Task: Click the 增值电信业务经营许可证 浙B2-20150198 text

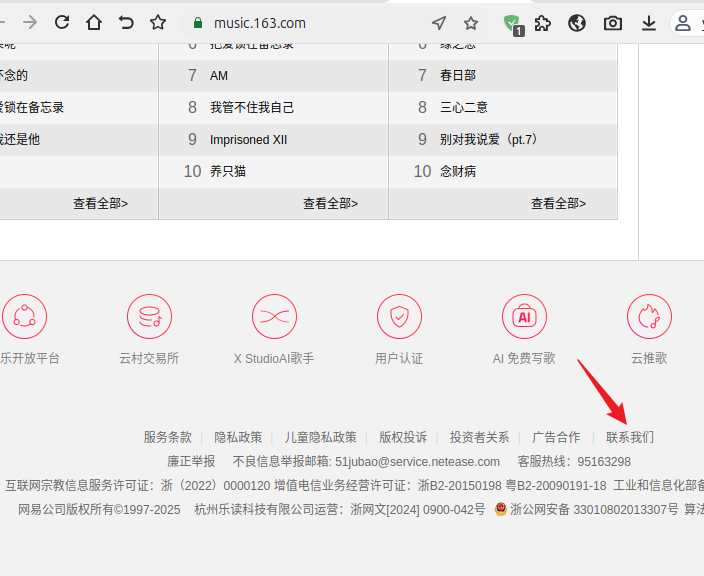Action: pos(388,485)
